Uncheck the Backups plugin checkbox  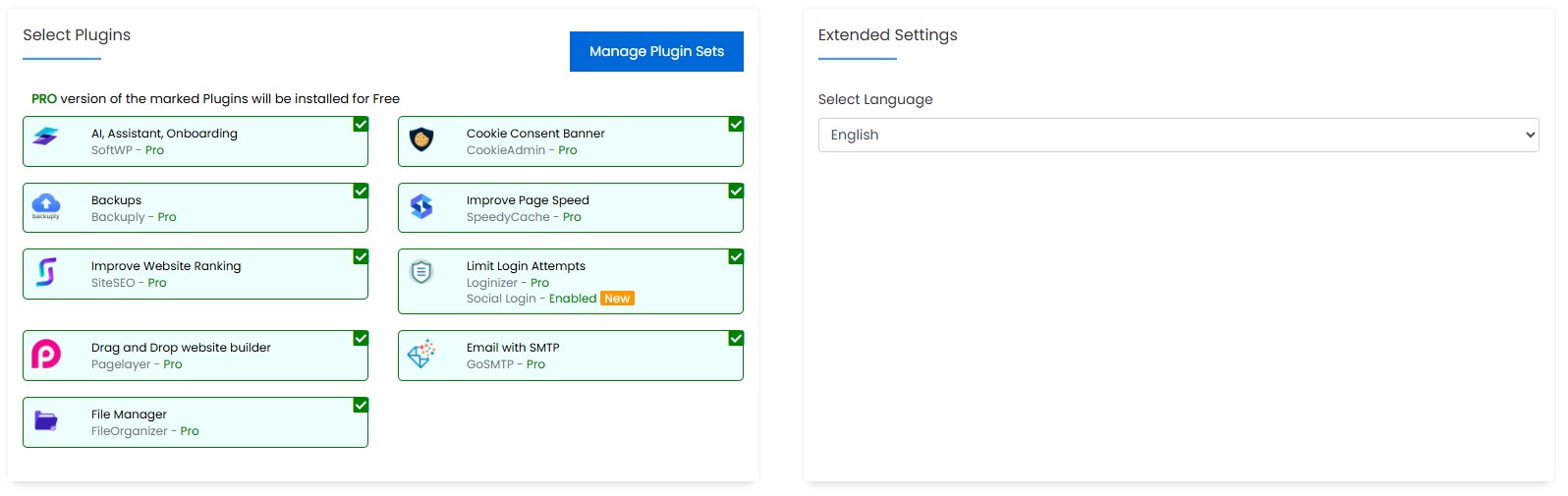tap(361, 192)
